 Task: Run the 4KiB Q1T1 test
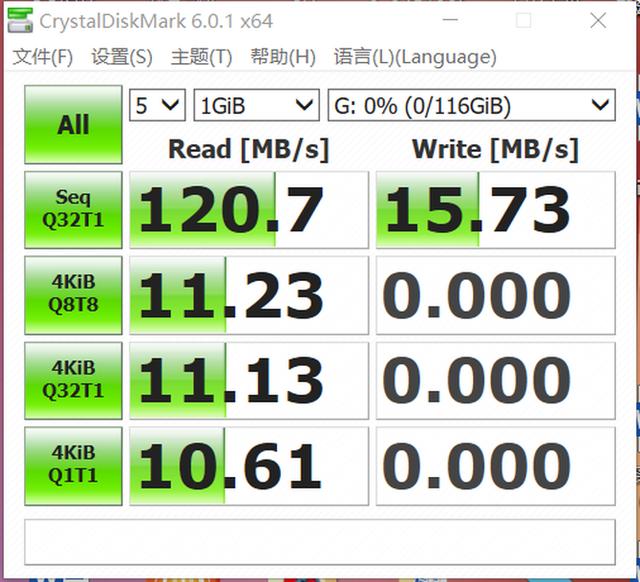tap(73, 465)
